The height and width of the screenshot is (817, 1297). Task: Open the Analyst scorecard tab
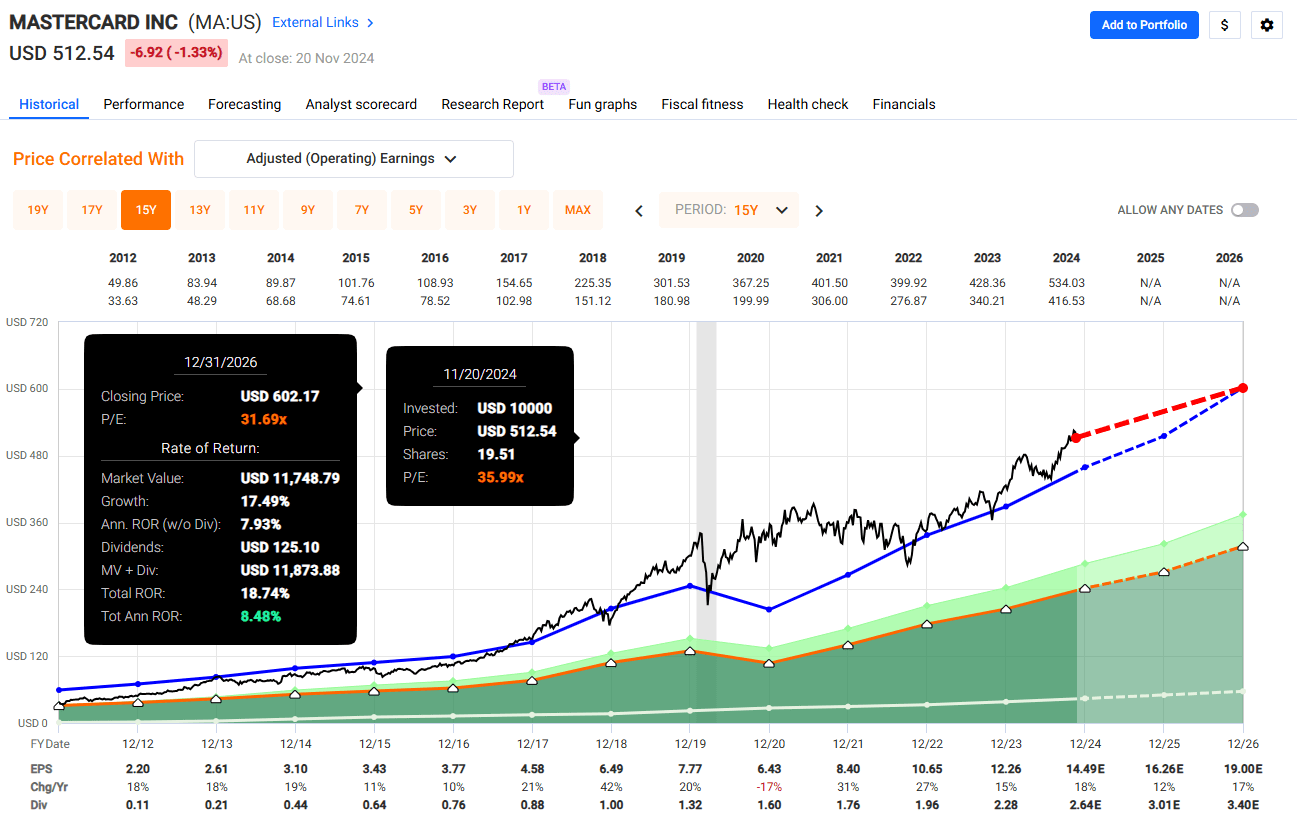(361, 104)
